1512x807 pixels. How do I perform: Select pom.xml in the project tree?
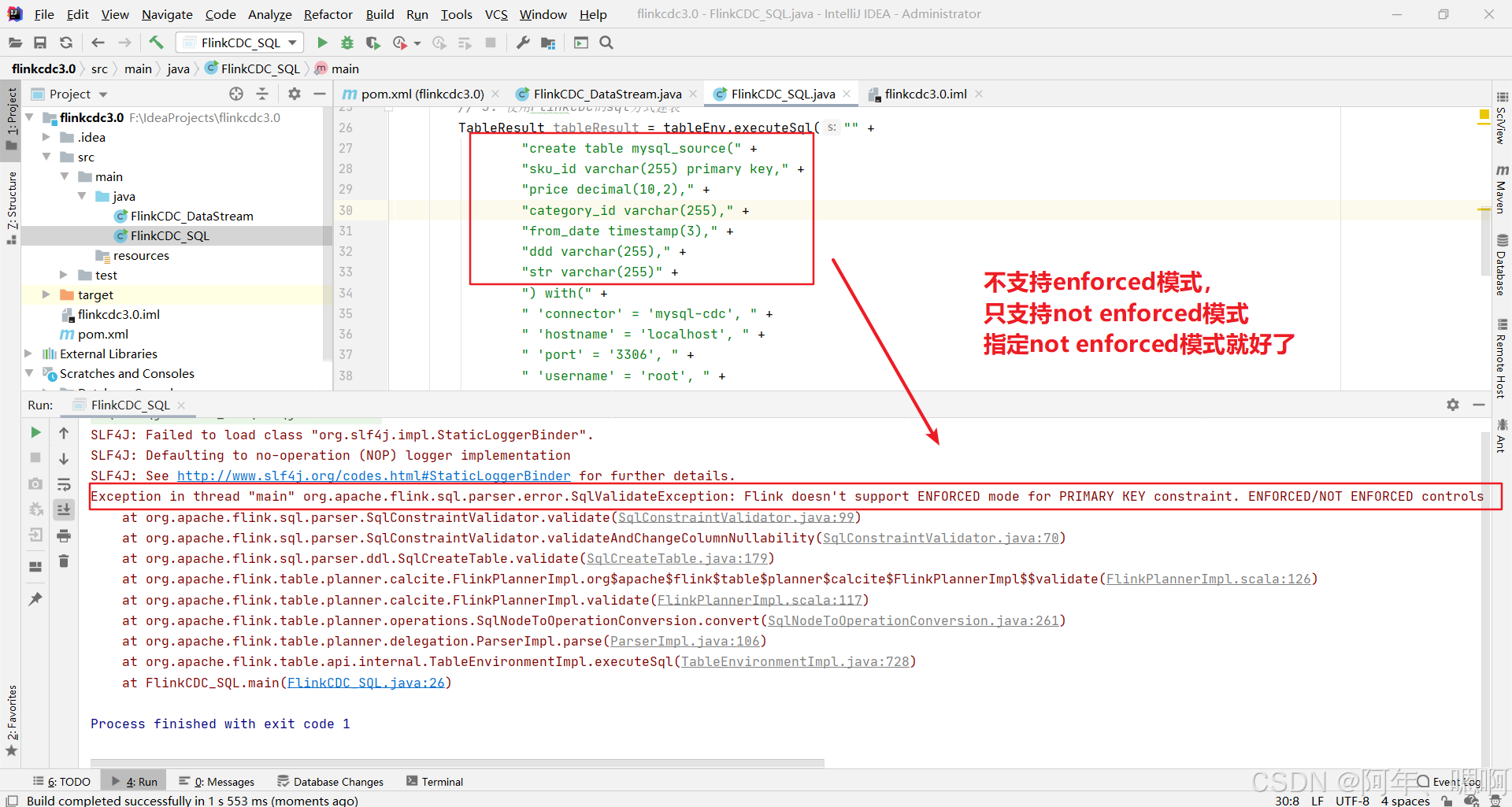pyautogui.click(x=102, y=334)
